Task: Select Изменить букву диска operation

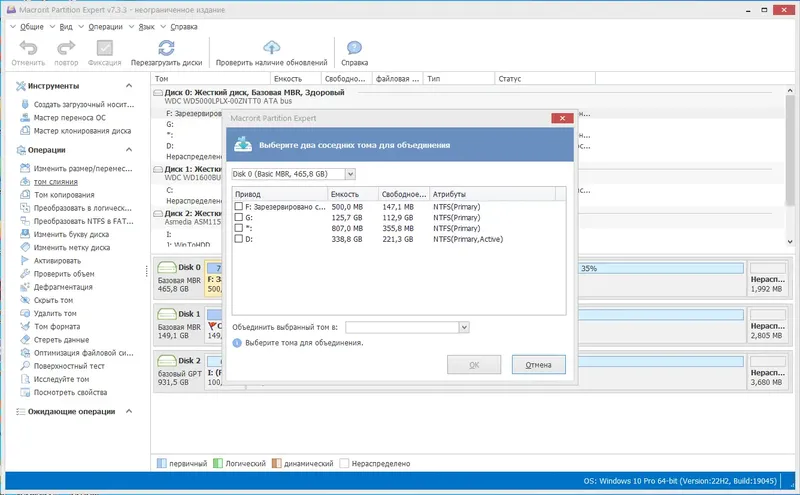Action: 71,234
